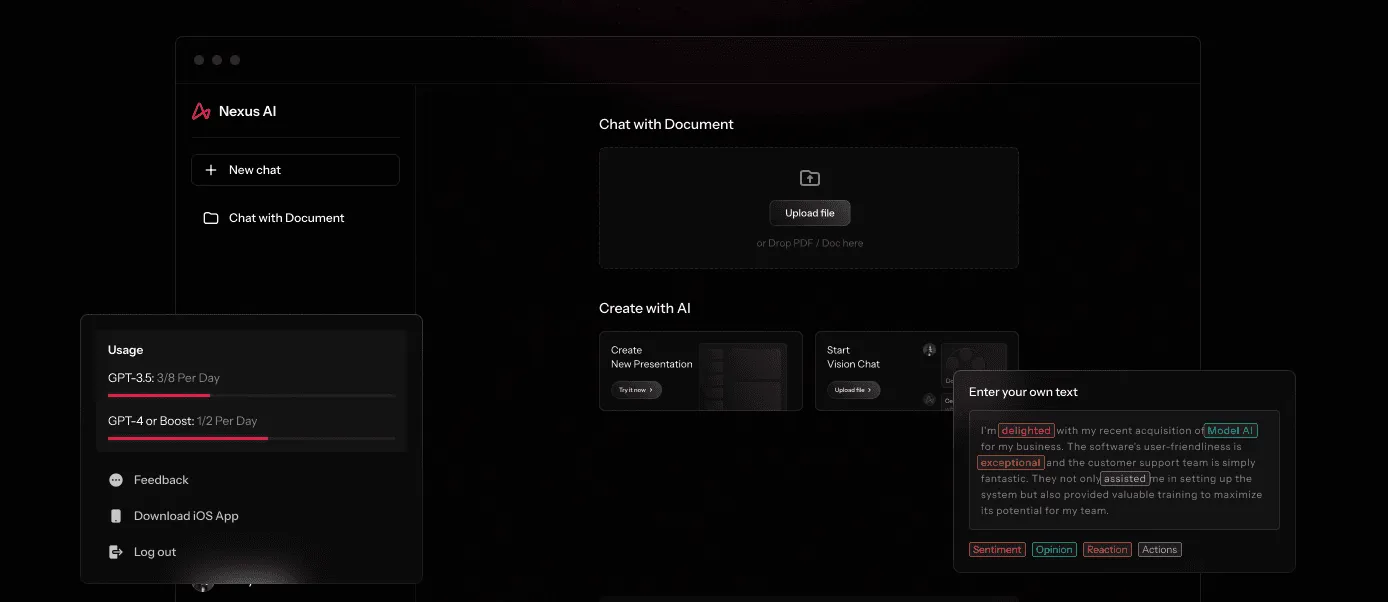Select the highlighted word "assisted"

pos(1125,479)
